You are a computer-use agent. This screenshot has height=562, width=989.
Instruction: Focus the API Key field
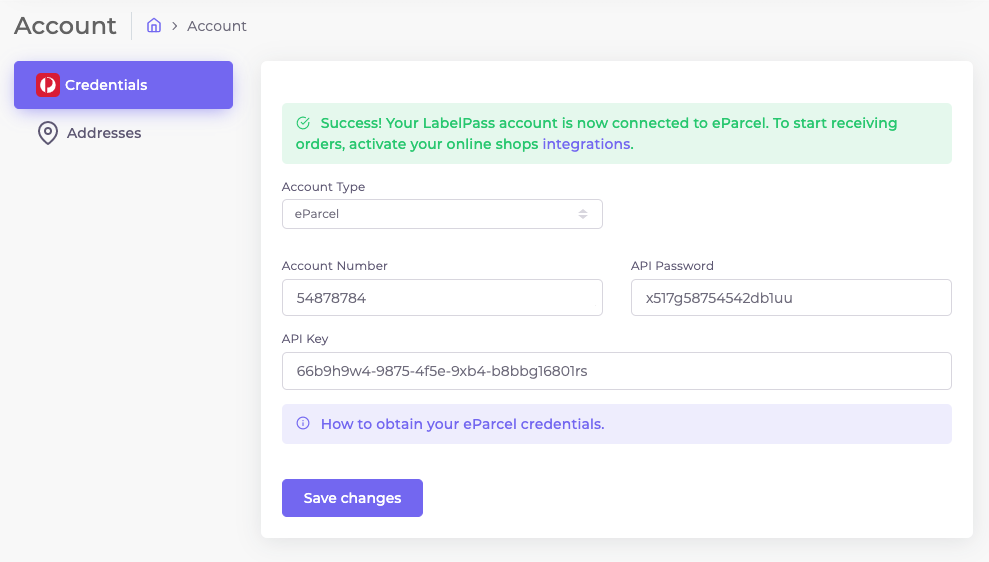coord(616,371)
